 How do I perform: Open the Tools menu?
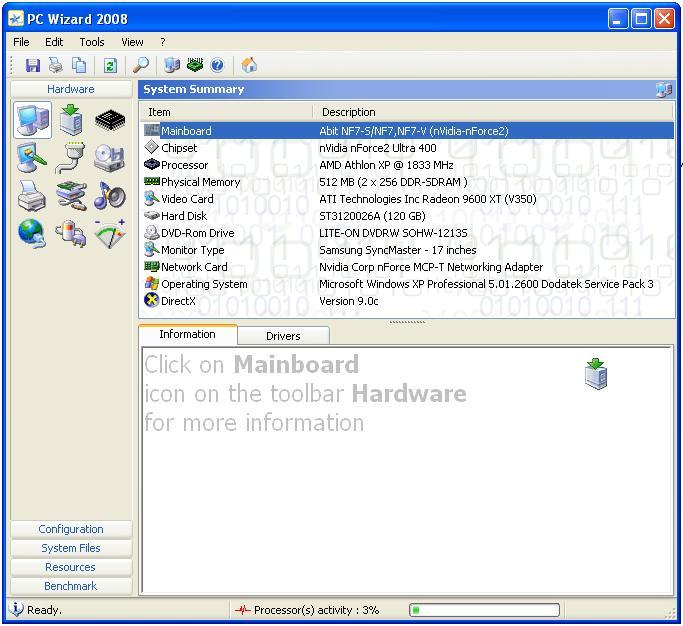92,42
